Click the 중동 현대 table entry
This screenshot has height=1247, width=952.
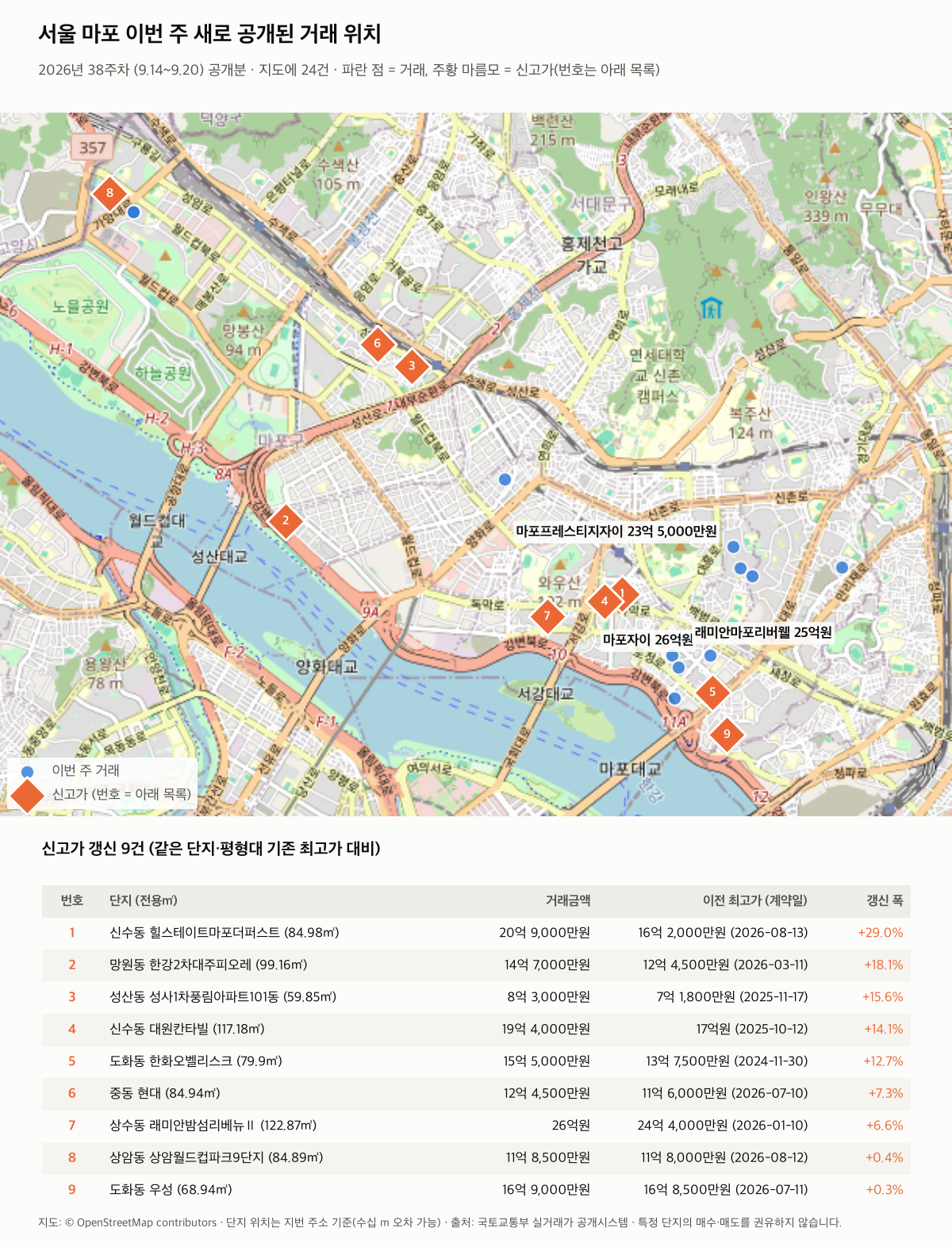pyautogui.click(x=165, y=1093)
